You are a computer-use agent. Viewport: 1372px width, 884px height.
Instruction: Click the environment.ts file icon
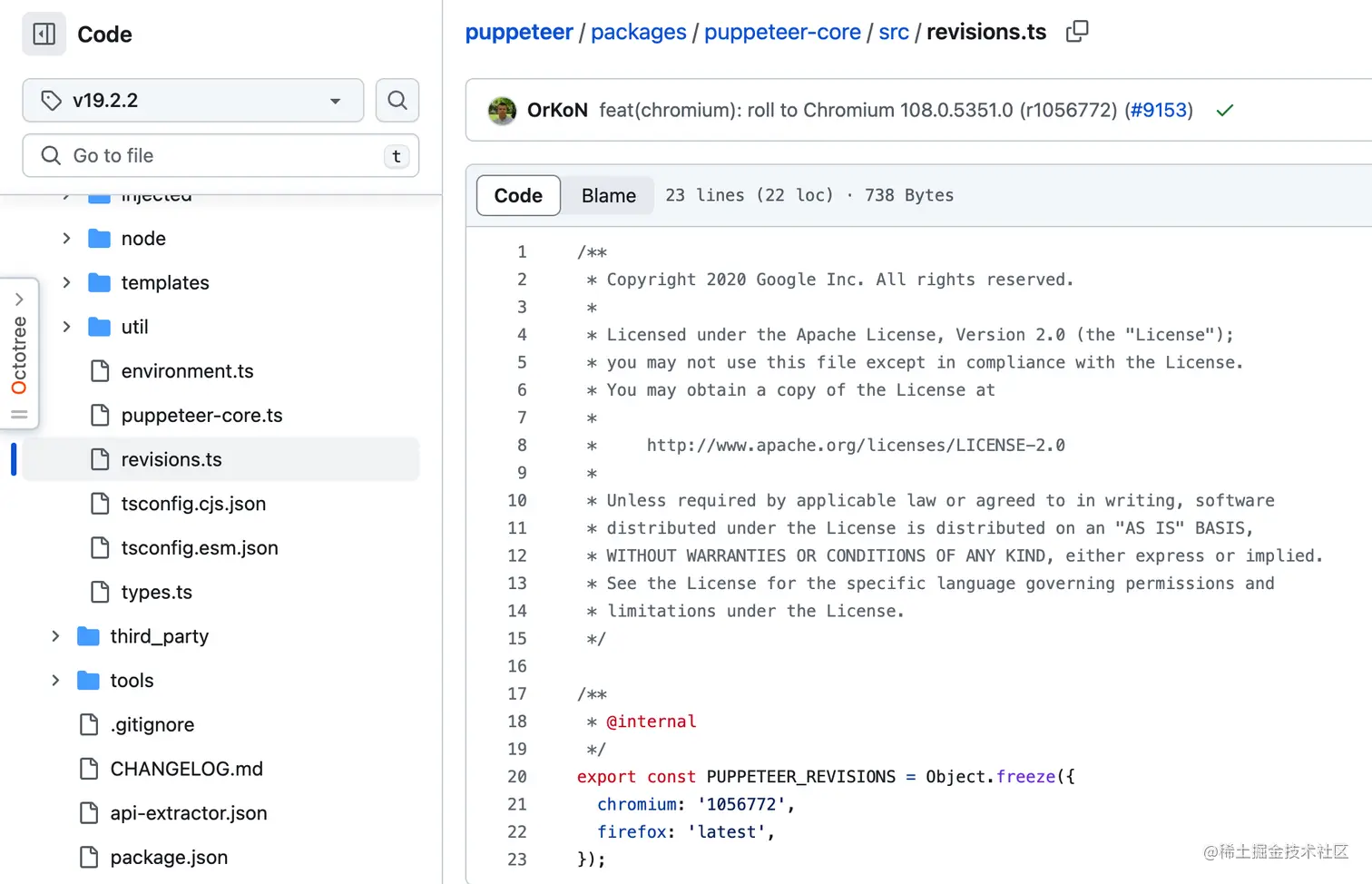click(100, 371)
